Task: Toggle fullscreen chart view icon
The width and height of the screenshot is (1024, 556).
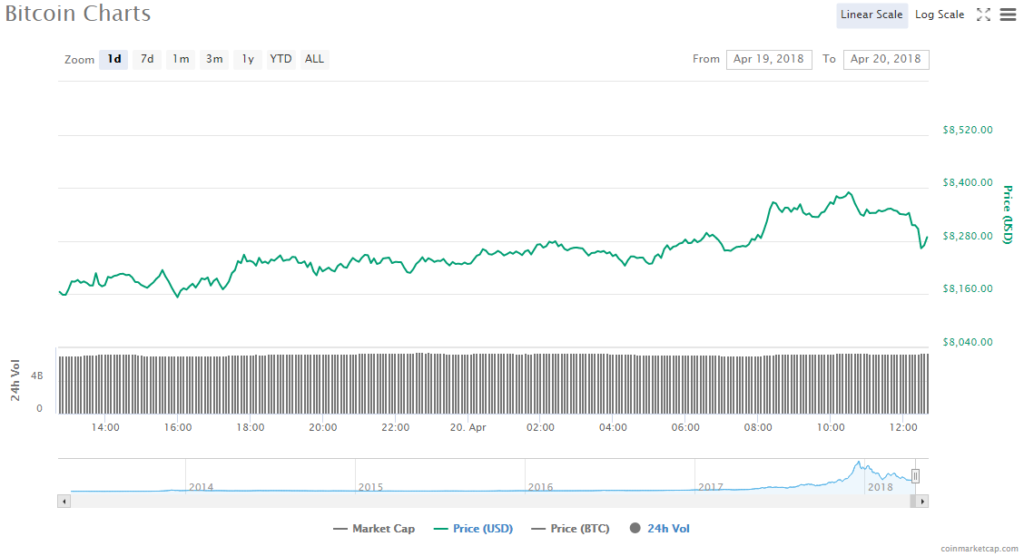Action: 983,14
